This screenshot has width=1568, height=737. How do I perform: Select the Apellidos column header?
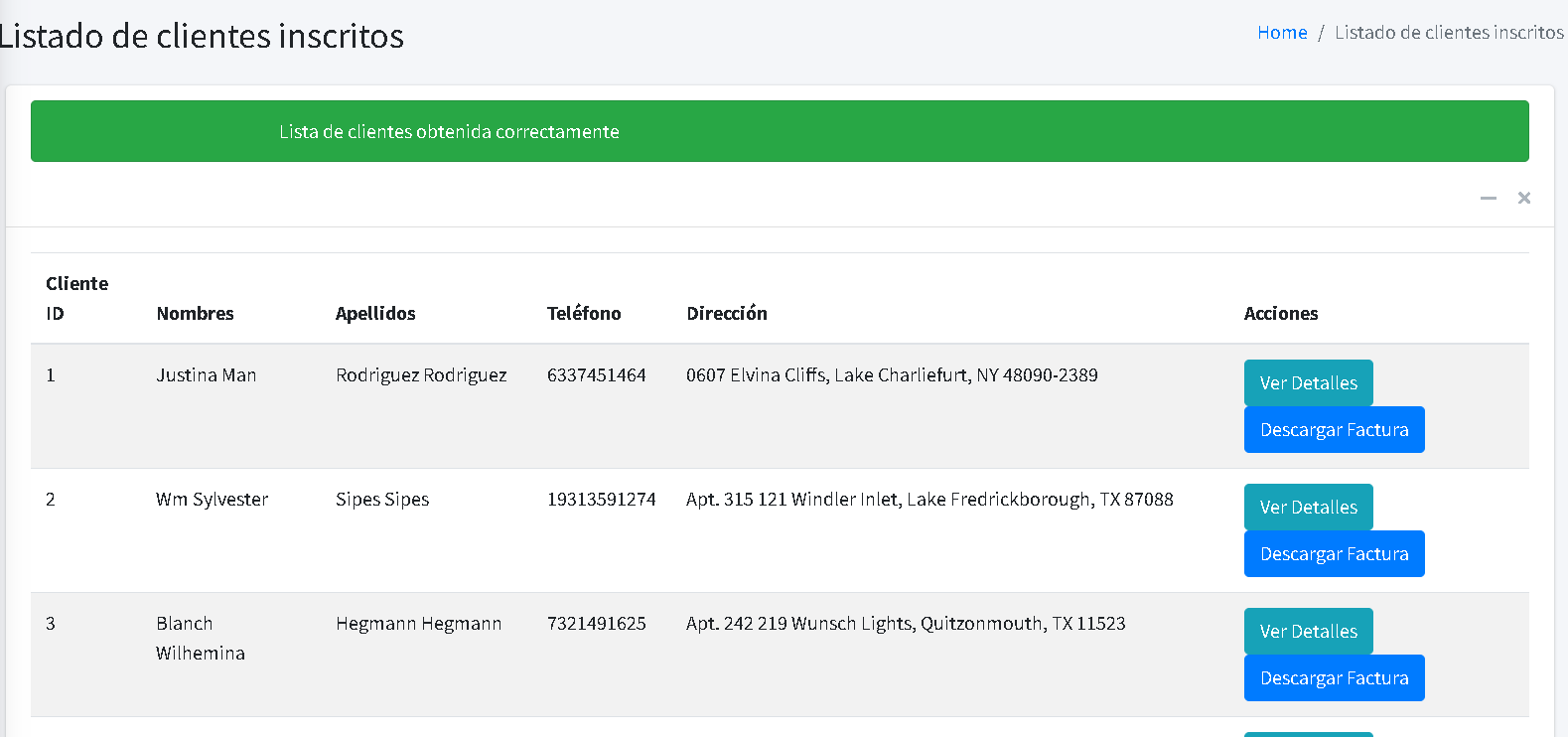375,313
